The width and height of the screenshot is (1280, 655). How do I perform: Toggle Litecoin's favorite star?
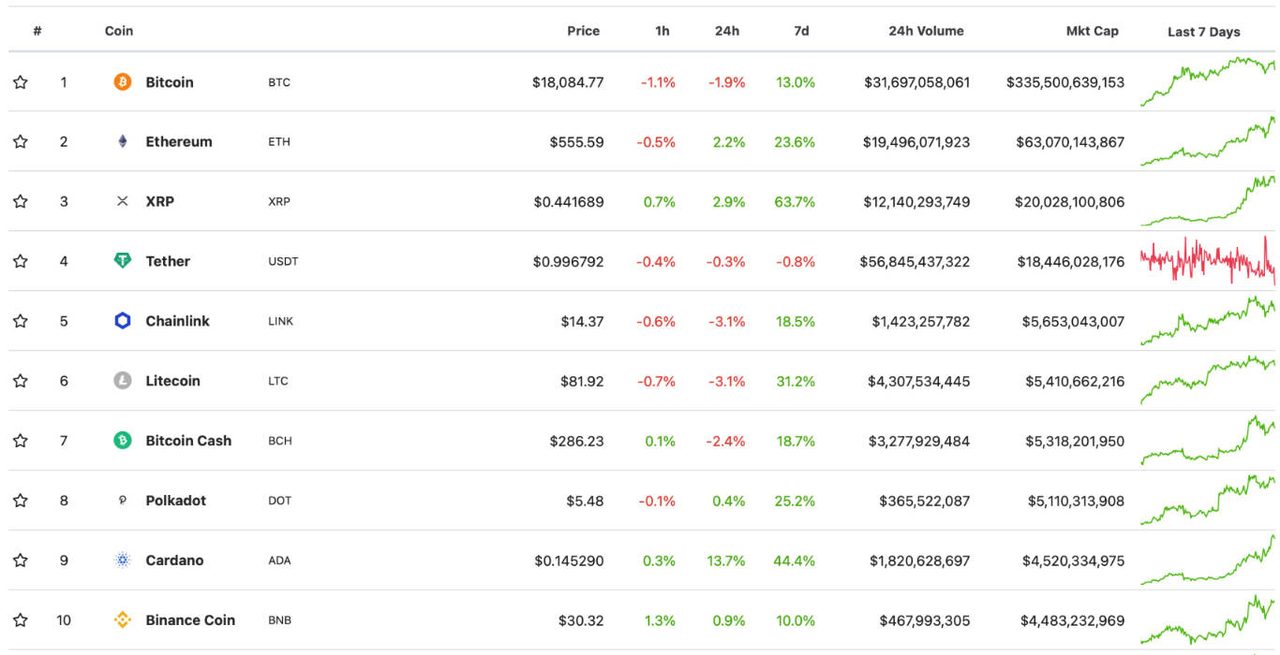[20, 381]
